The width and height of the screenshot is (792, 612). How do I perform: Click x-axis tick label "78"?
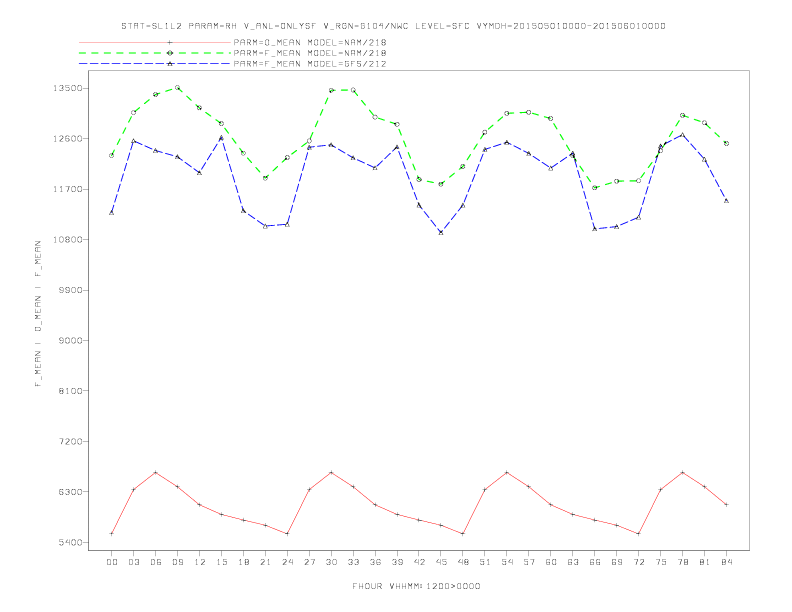[683, 562]
